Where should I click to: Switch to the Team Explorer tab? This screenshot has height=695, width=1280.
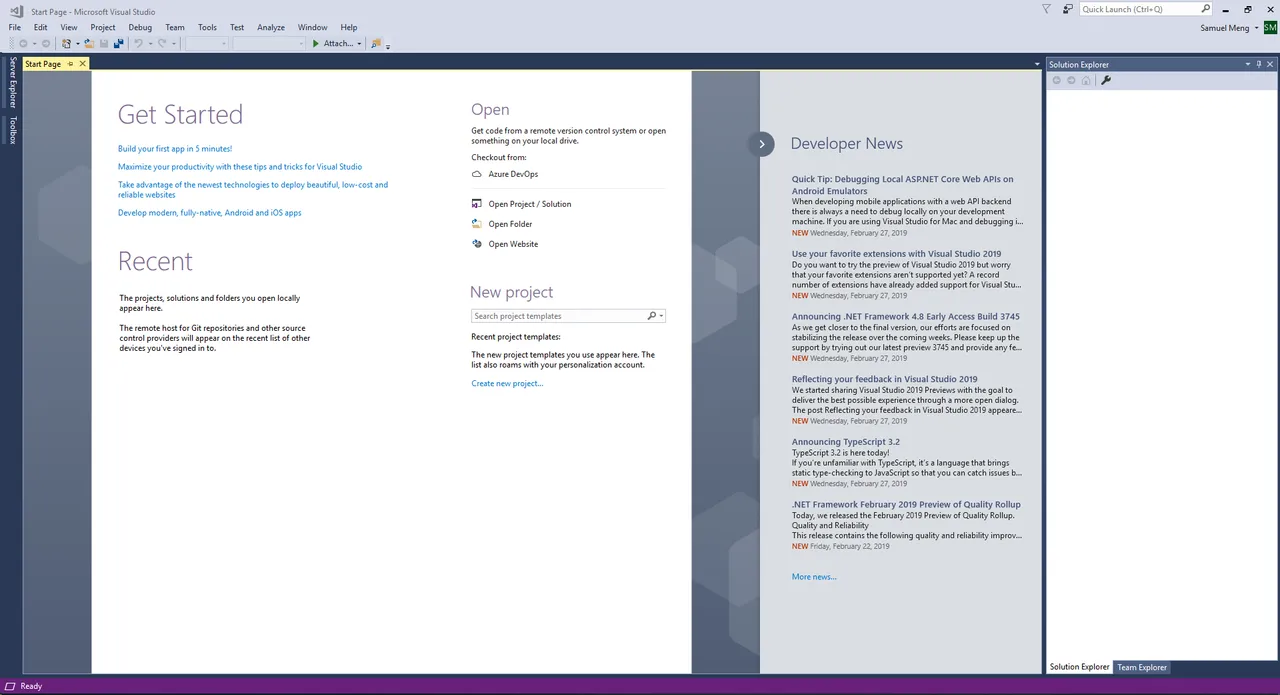(1142, 667)
